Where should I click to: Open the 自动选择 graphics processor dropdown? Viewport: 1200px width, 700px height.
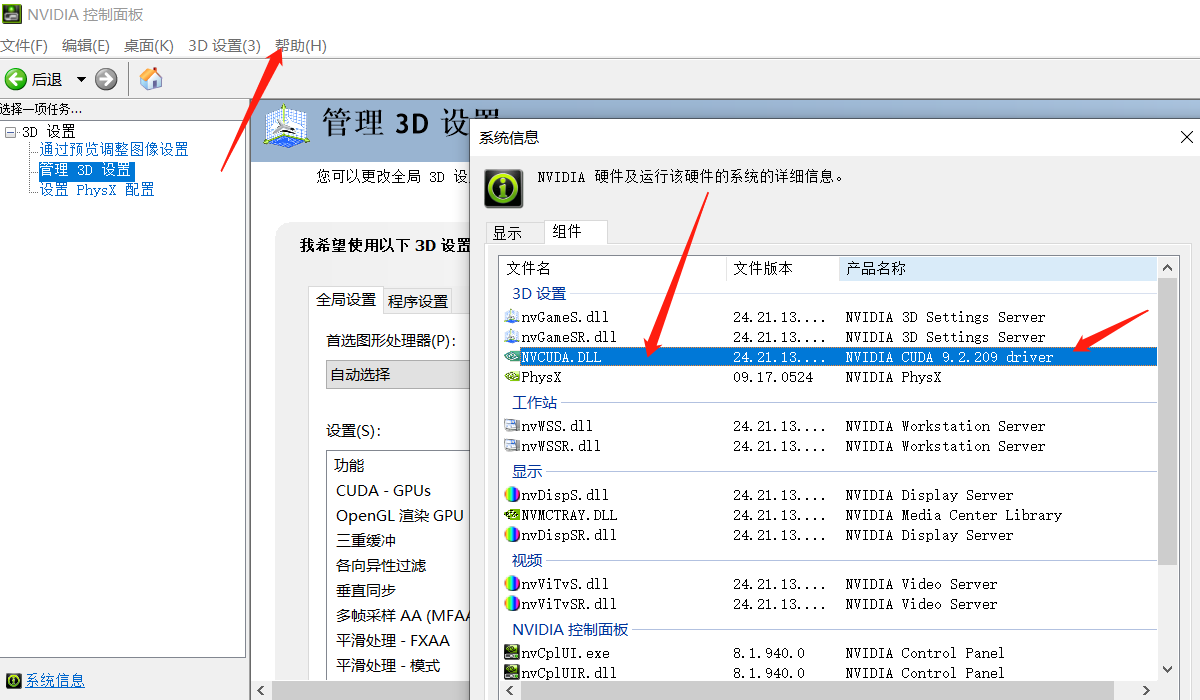[x=398, y=375]
